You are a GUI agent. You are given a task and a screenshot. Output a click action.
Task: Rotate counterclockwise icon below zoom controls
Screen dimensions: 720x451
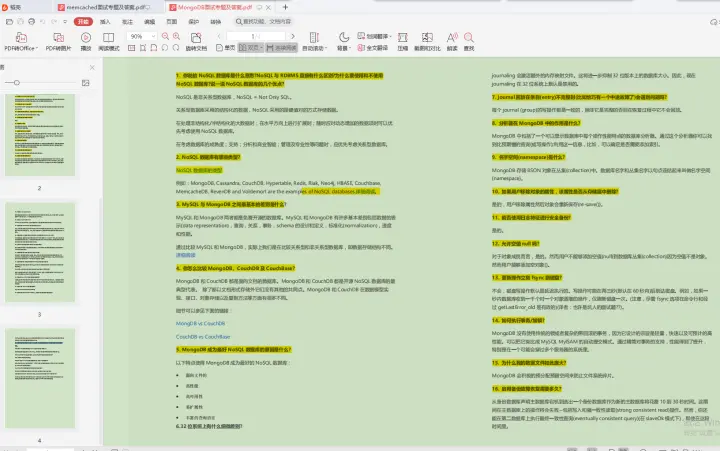click(165, 48)
